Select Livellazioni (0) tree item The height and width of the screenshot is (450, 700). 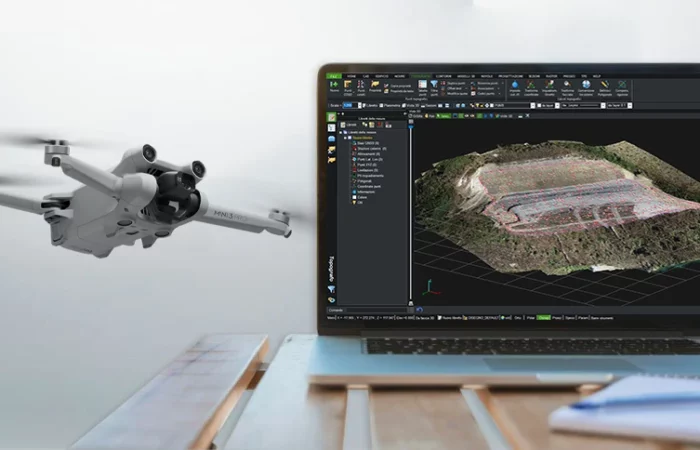coord(367,170)
